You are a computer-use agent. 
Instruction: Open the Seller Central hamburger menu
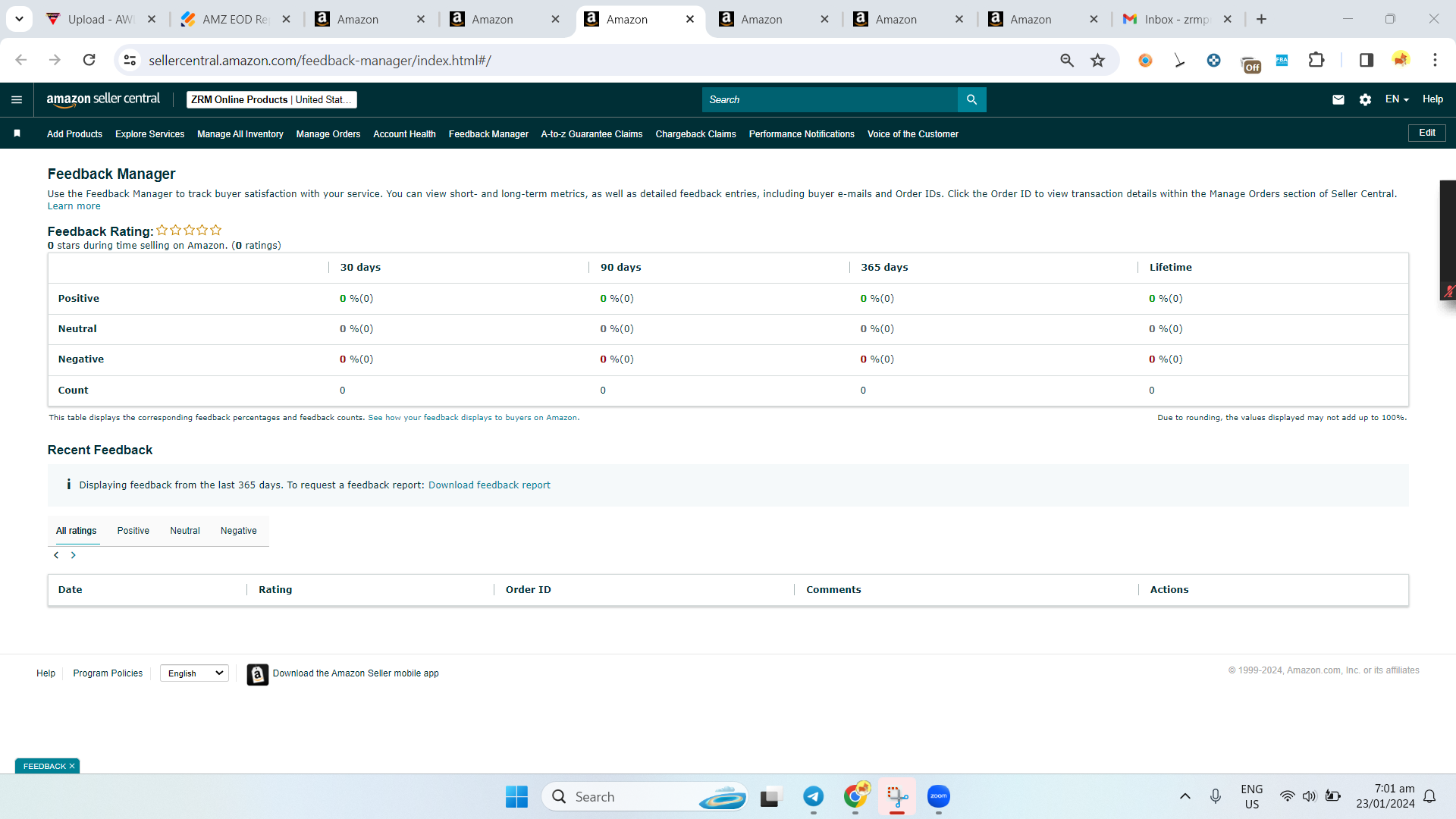[17, 99]
